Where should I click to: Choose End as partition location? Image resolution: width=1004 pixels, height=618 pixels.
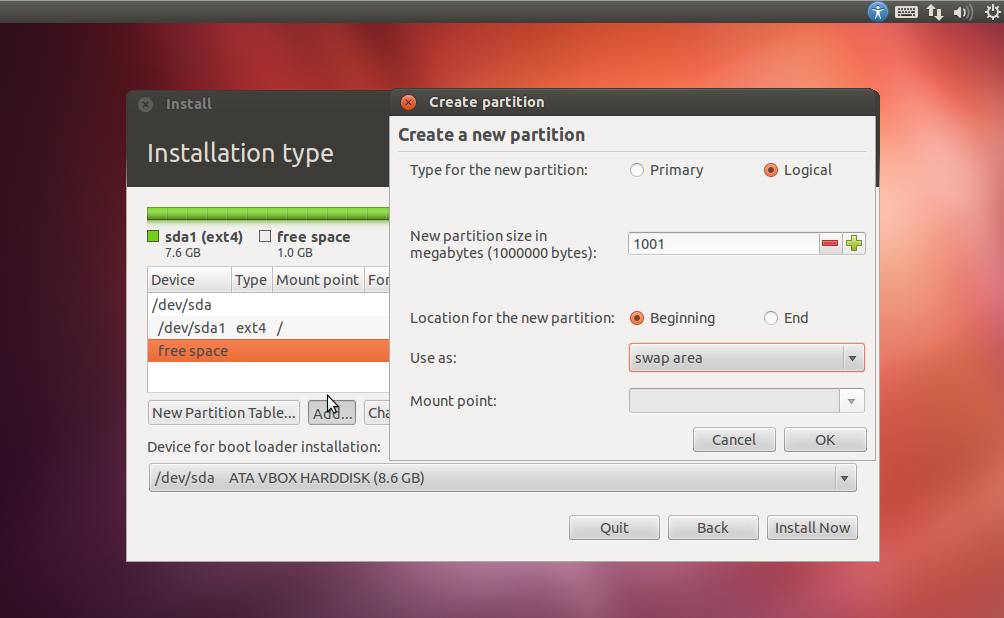click(x=786, y=318)
